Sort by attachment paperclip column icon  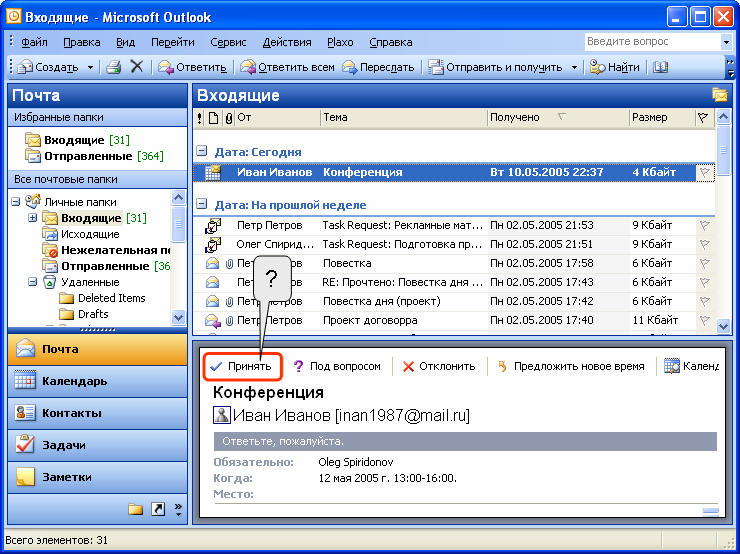pyautogui.click(x=228, y=118)
